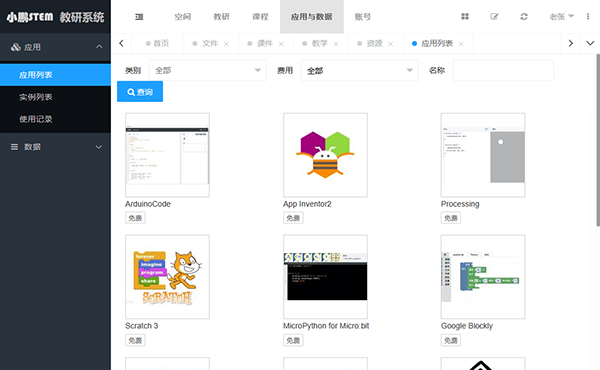The height and width of the screenshot is (370, 600).
Task: Close the 课件 tab
Action: pos(281,44)
